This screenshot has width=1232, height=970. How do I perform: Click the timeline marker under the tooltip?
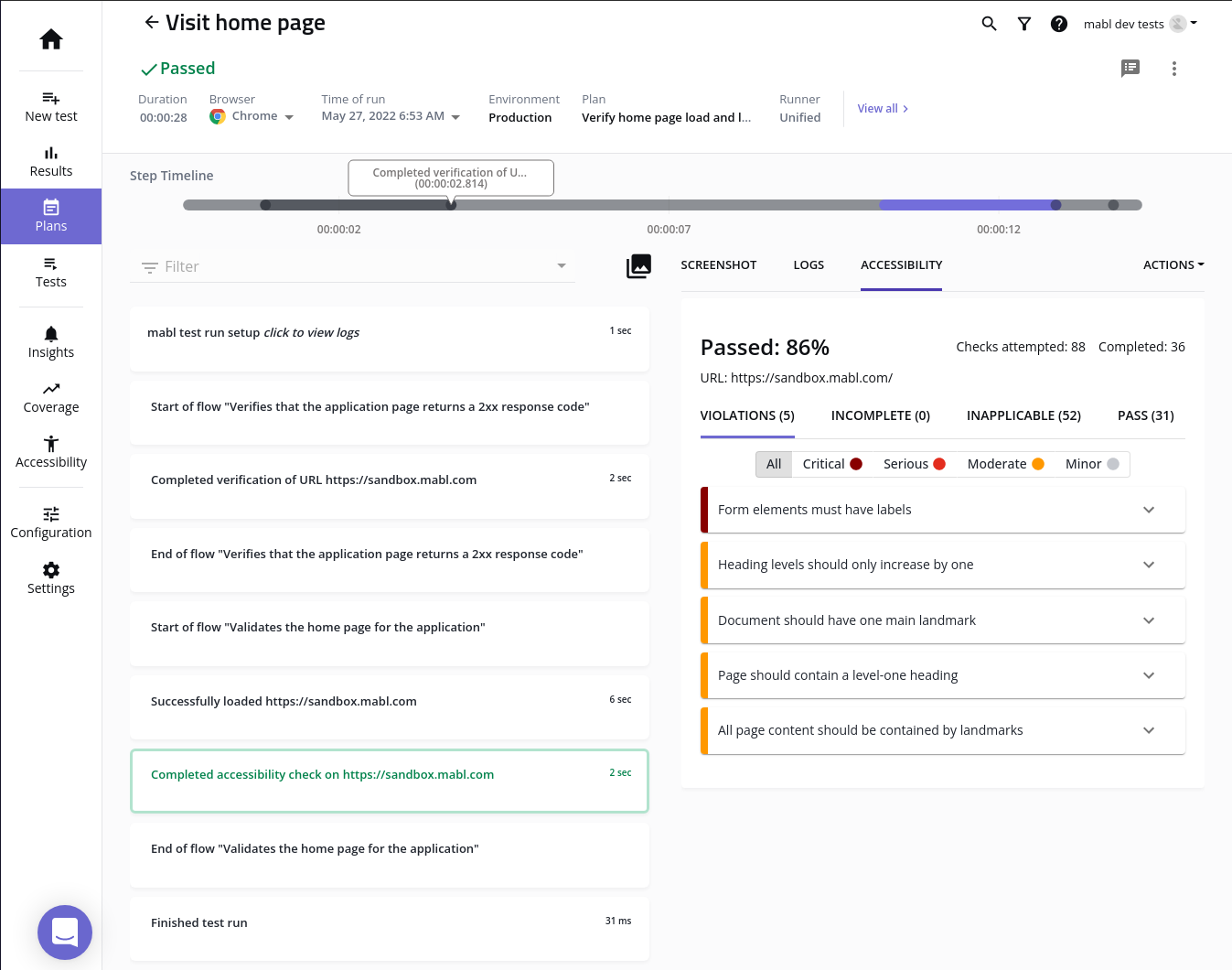[451, 205]
